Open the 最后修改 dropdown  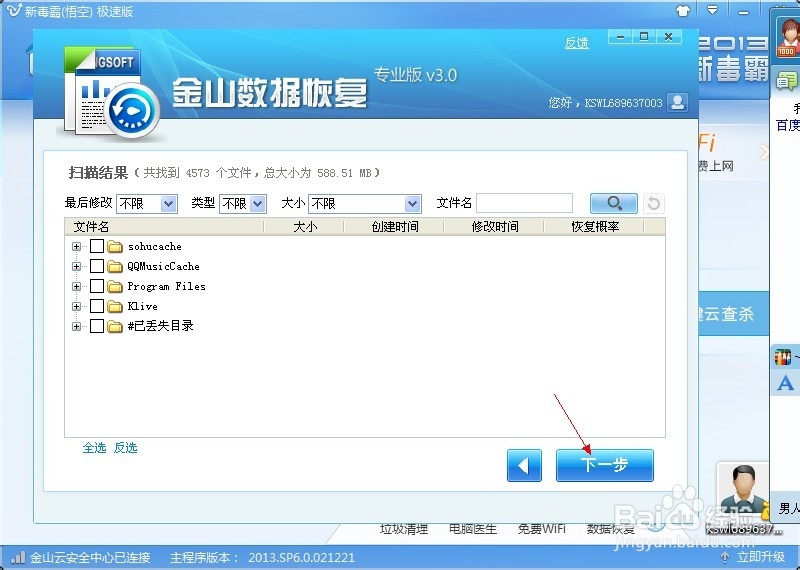point(147,204)
